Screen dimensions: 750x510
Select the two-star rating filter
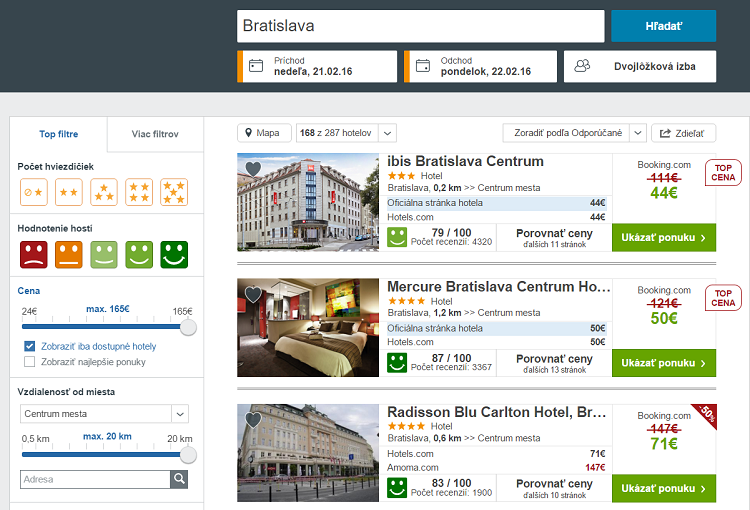tap(69, 192)
